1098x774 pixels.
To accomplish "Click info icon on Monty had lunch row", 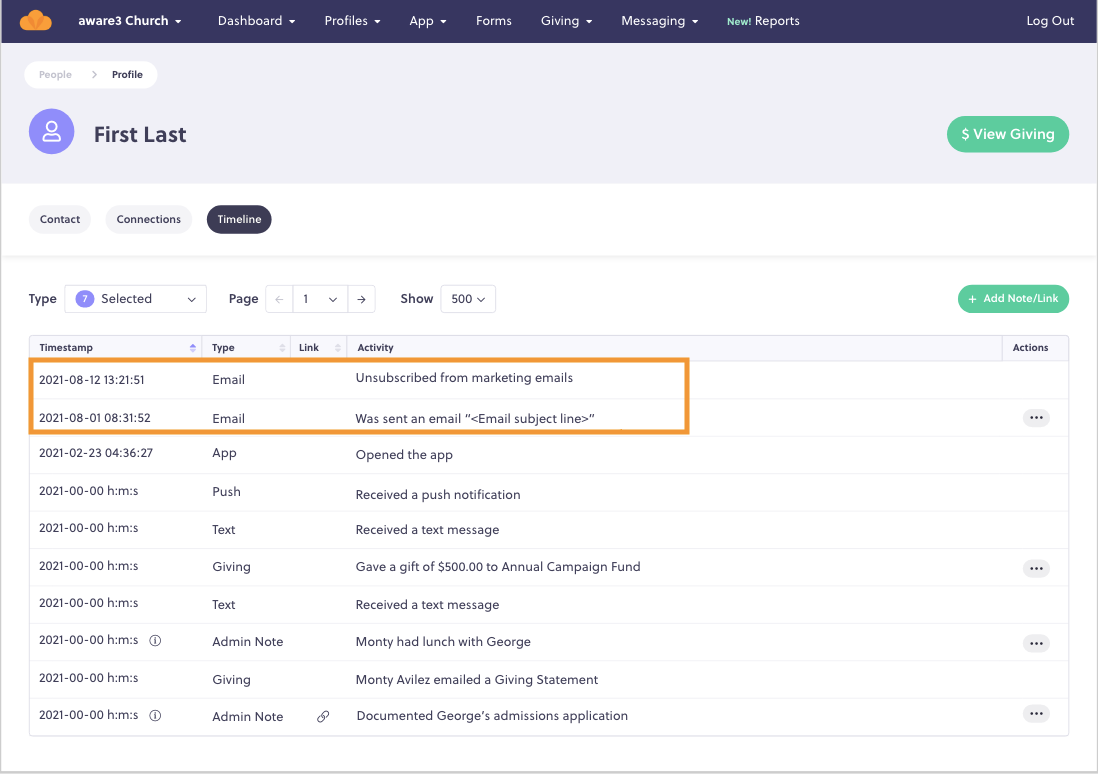I will point(155,640).
